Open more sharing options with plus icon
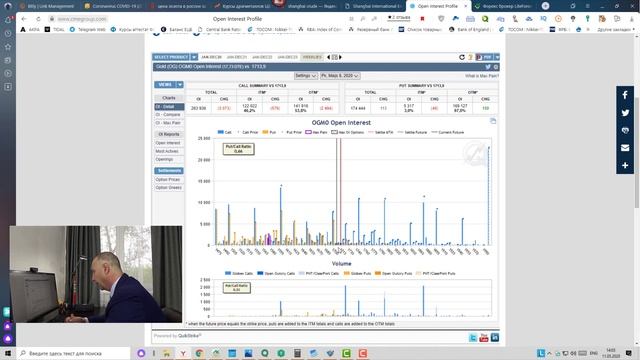 (625, 165)
